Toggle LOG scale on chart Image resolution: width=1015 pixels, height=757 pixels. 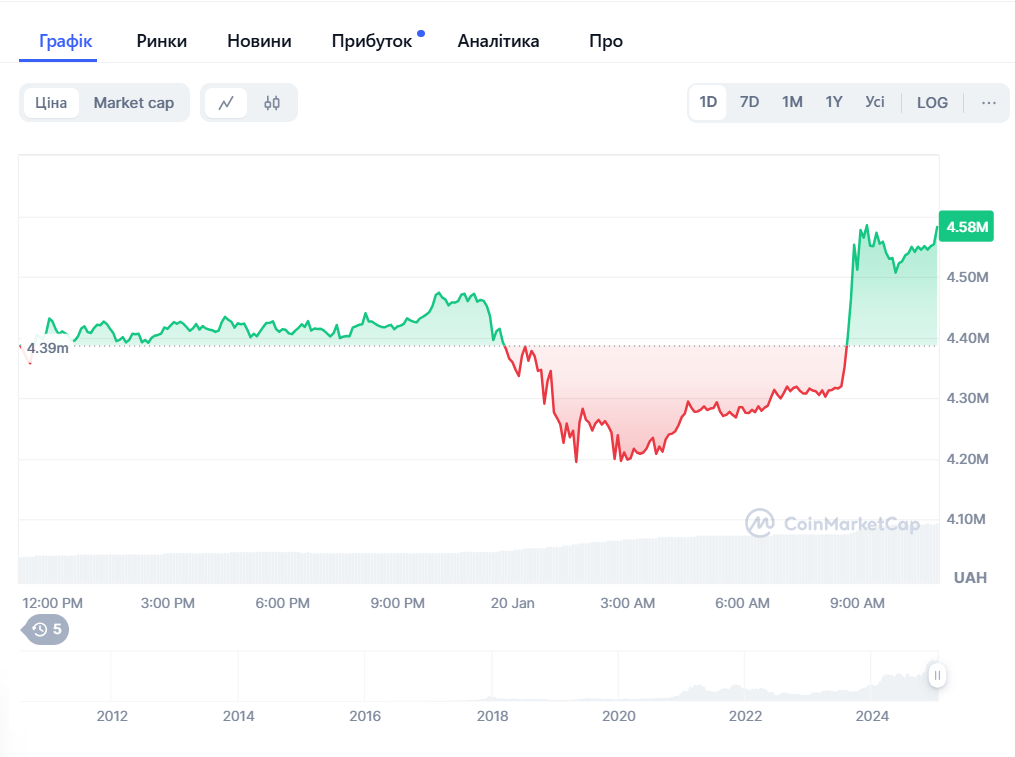(x=932, y=102)
